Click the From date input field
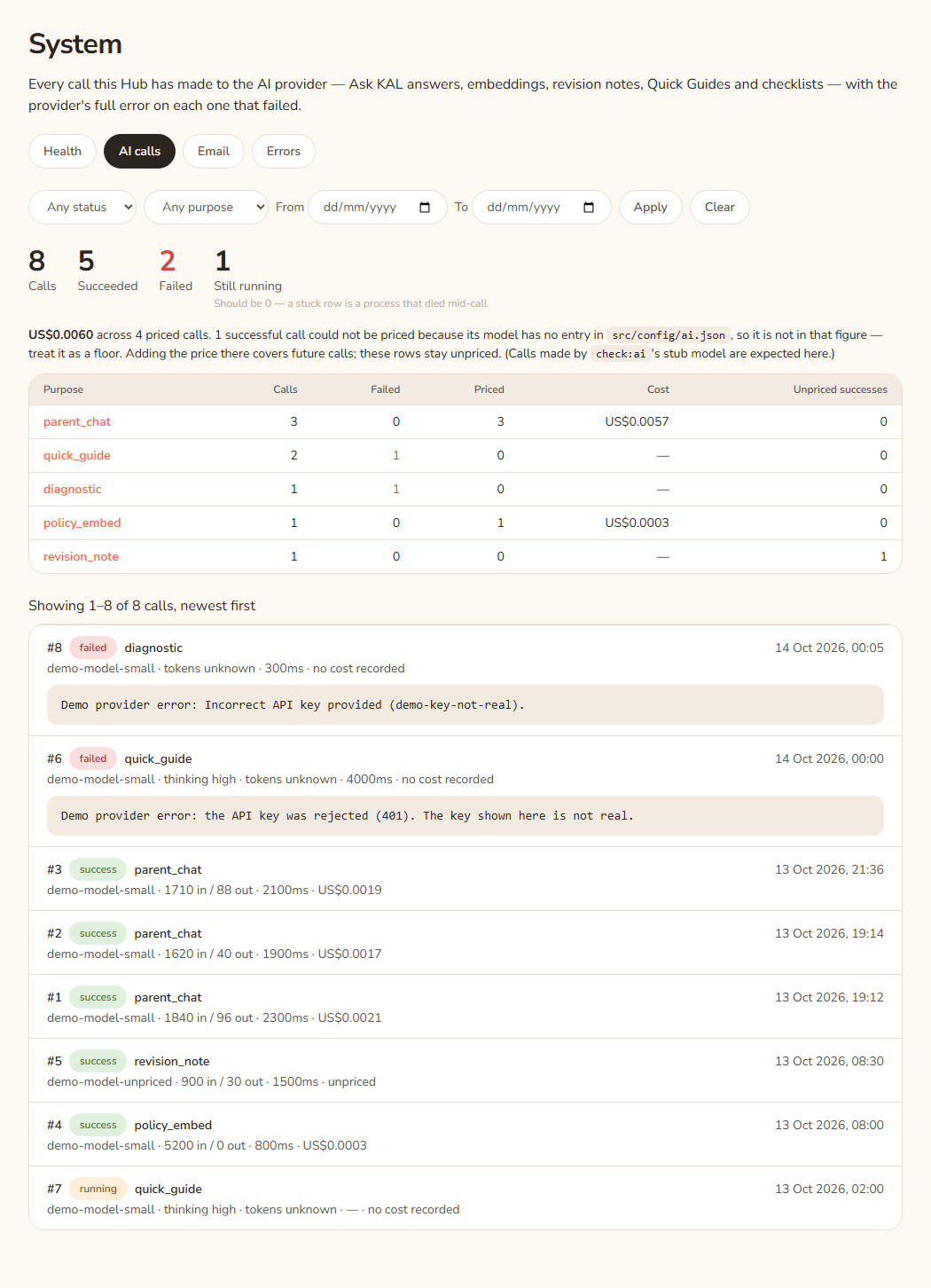The image size is (931, 1288). click(x=378, y=208)
